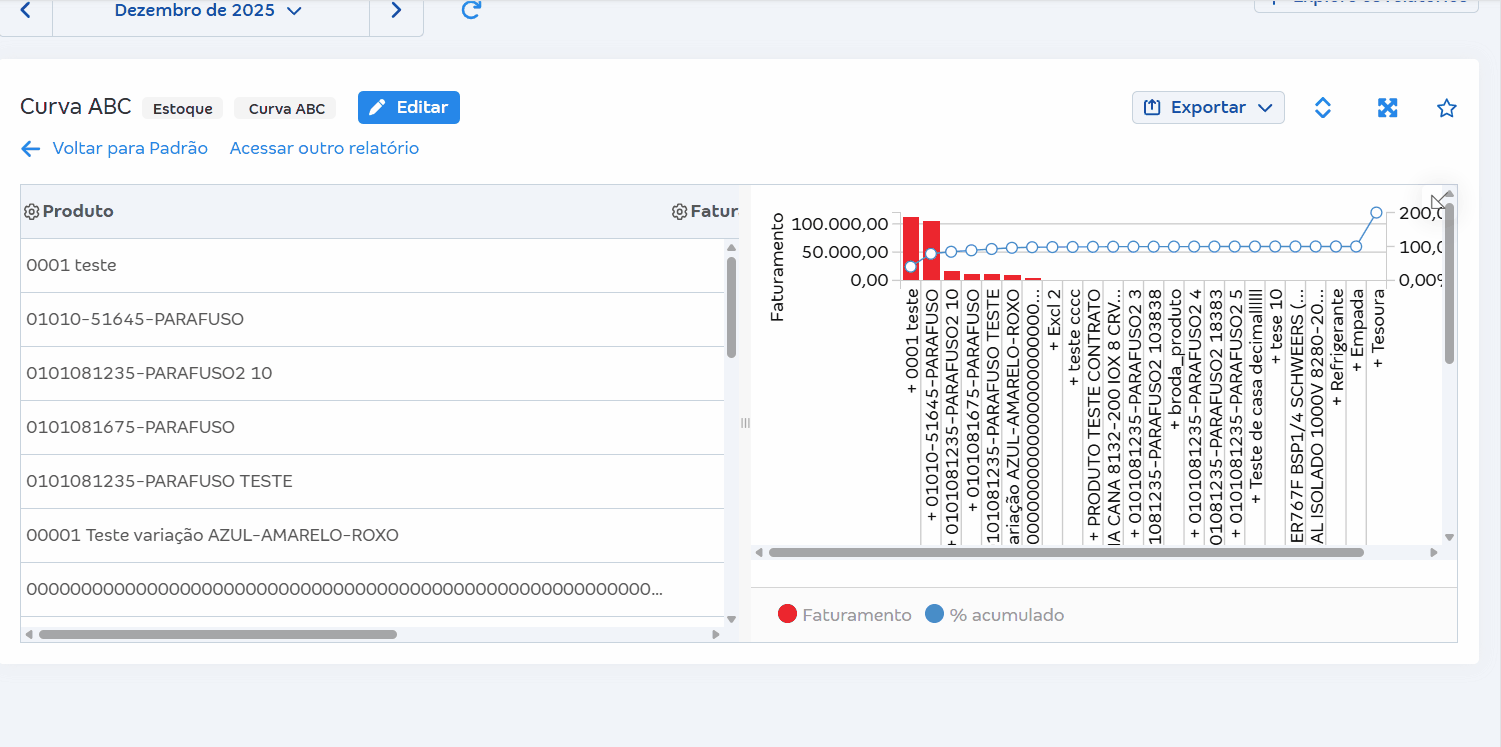Open the Faturamento column settings gear
This screenshot has height=747, width=1501.
tap(679, 212)
